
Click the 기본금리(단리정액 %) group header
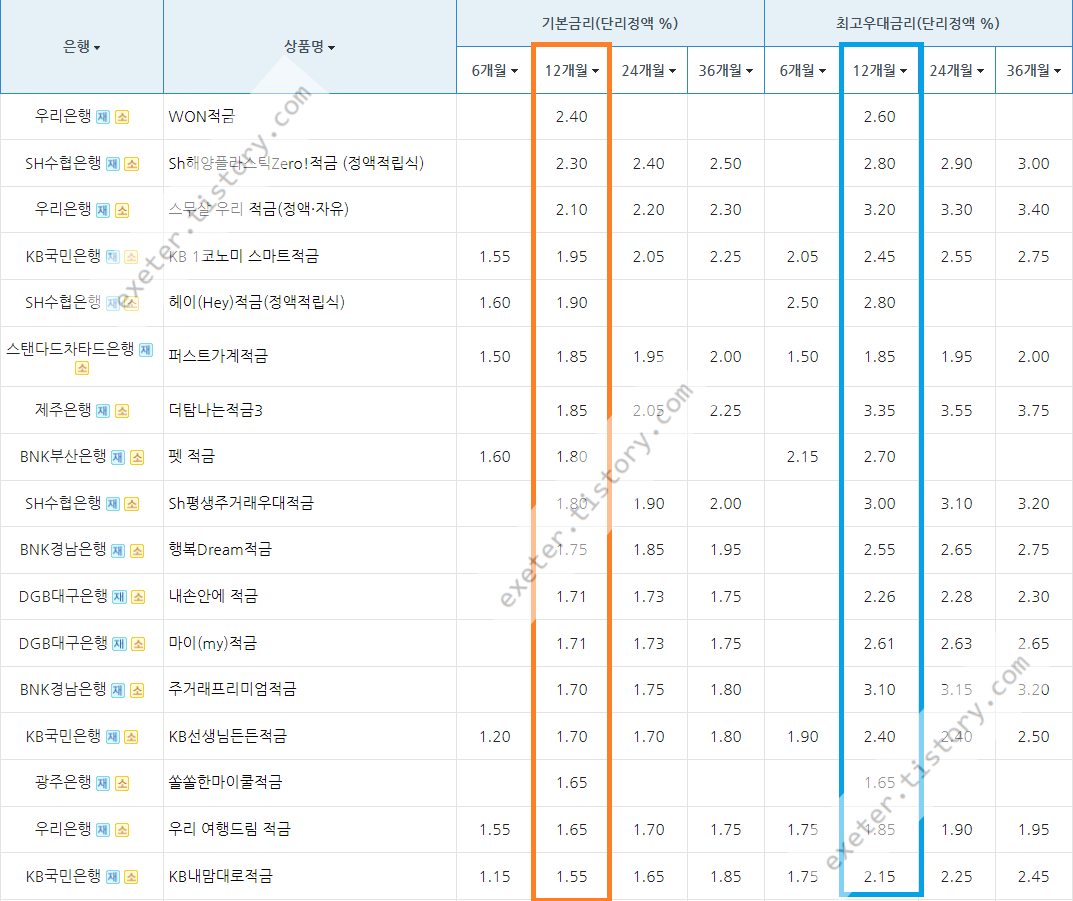pyautogui.click(x=610, y=23)
